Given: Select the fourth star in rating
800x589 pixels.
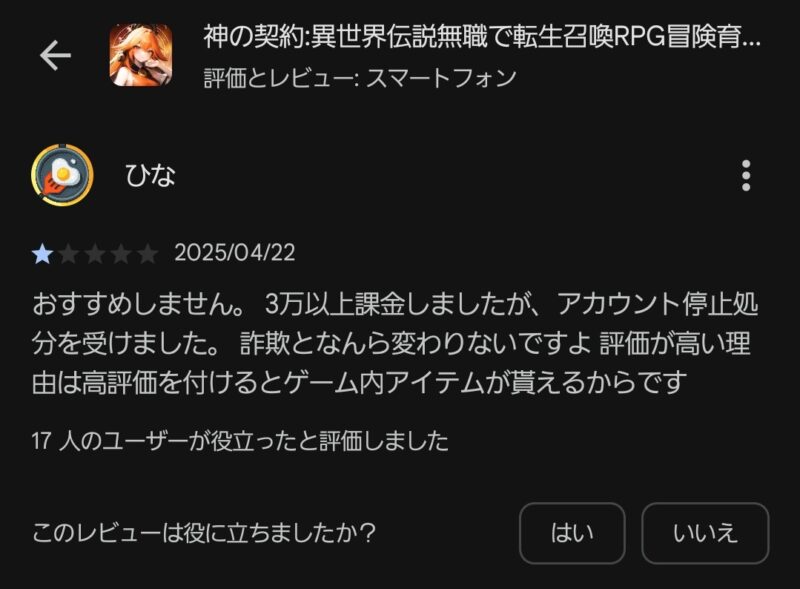Looking at the screenshot, I should tap(121, 254).
